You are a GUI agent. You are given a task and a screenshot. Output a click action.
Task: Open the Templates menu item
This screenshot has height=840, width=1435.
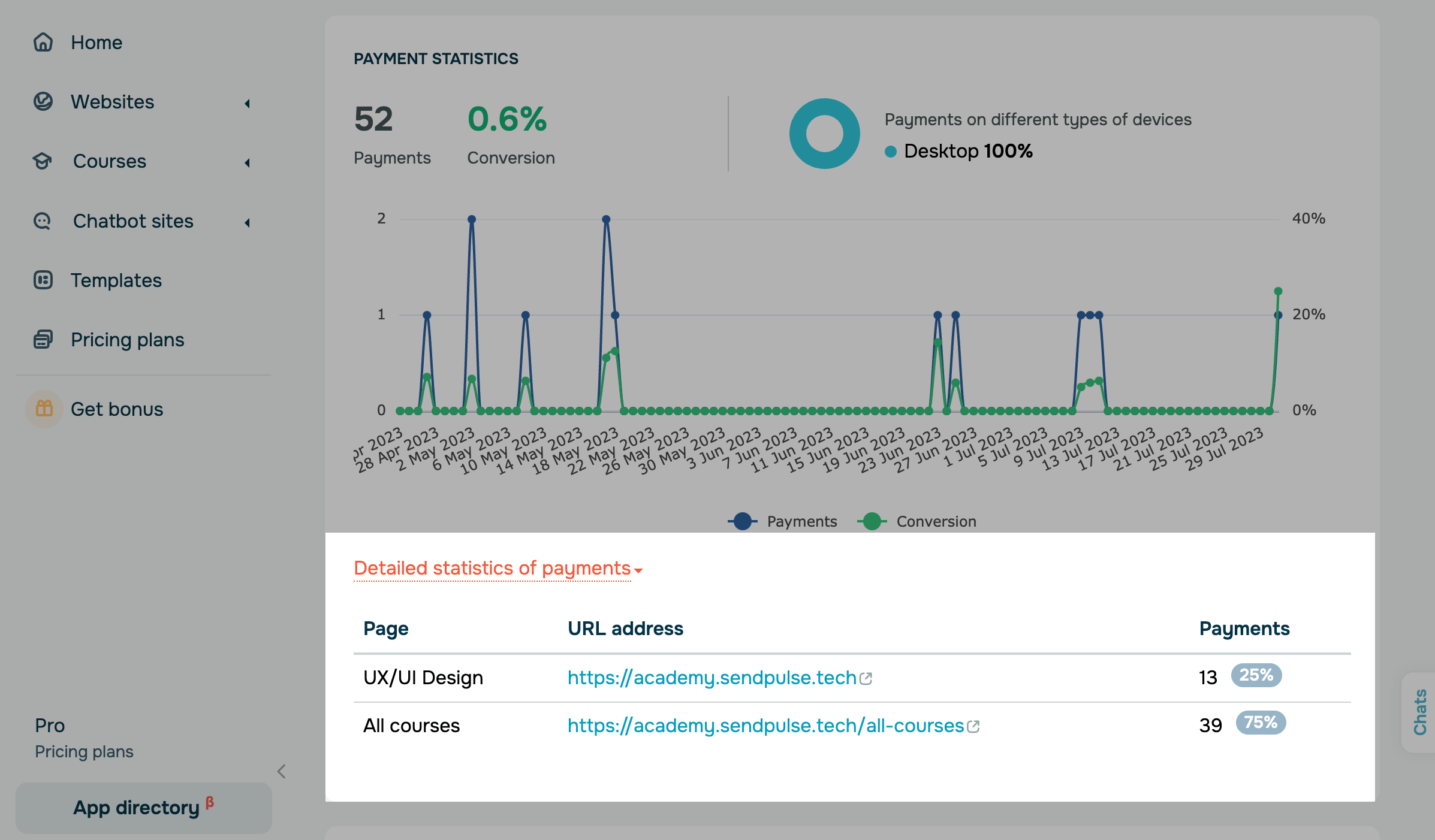click(116, 280)
